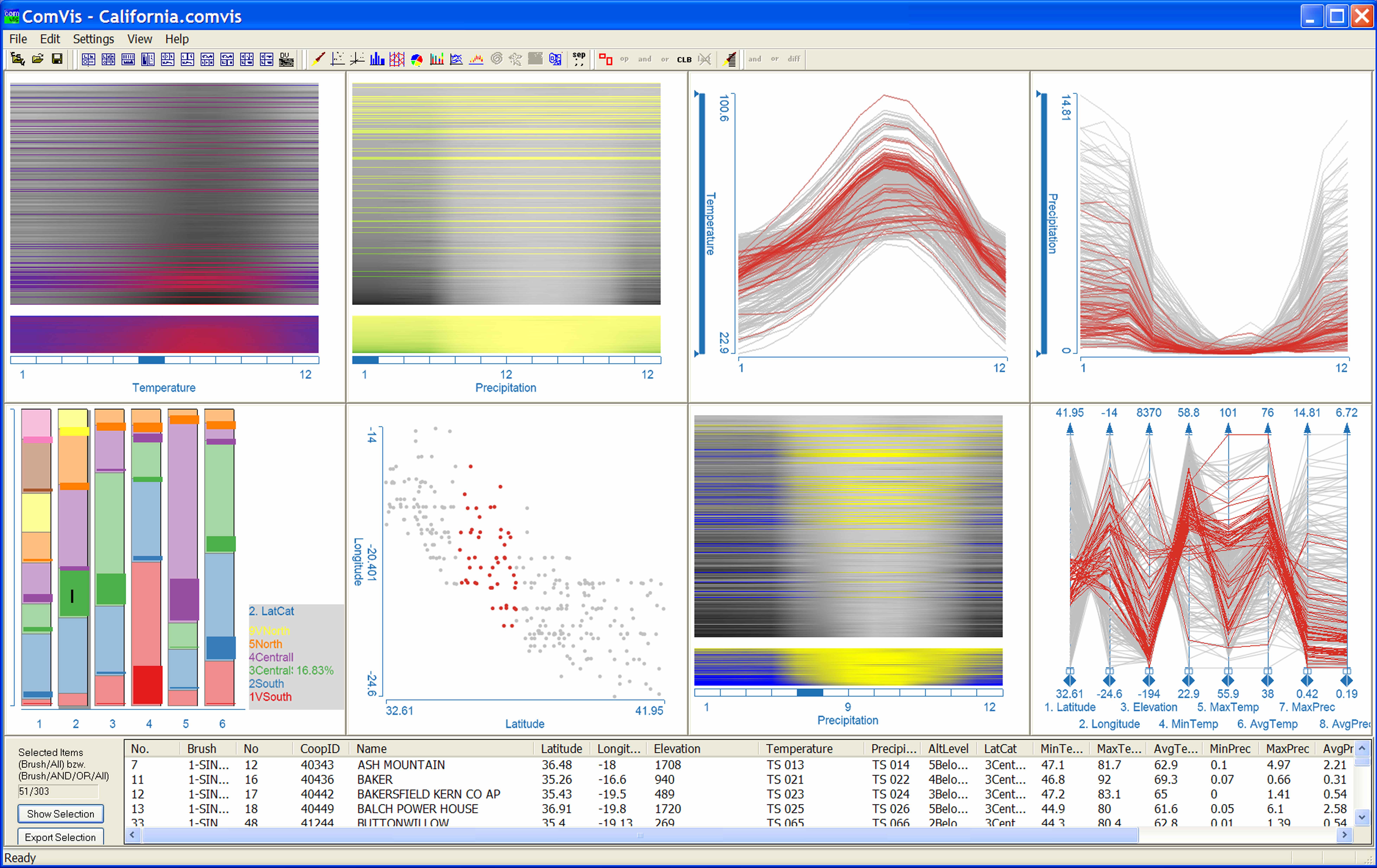
Task: Add a 3D scatterplot view
Action: coord(357,59)
